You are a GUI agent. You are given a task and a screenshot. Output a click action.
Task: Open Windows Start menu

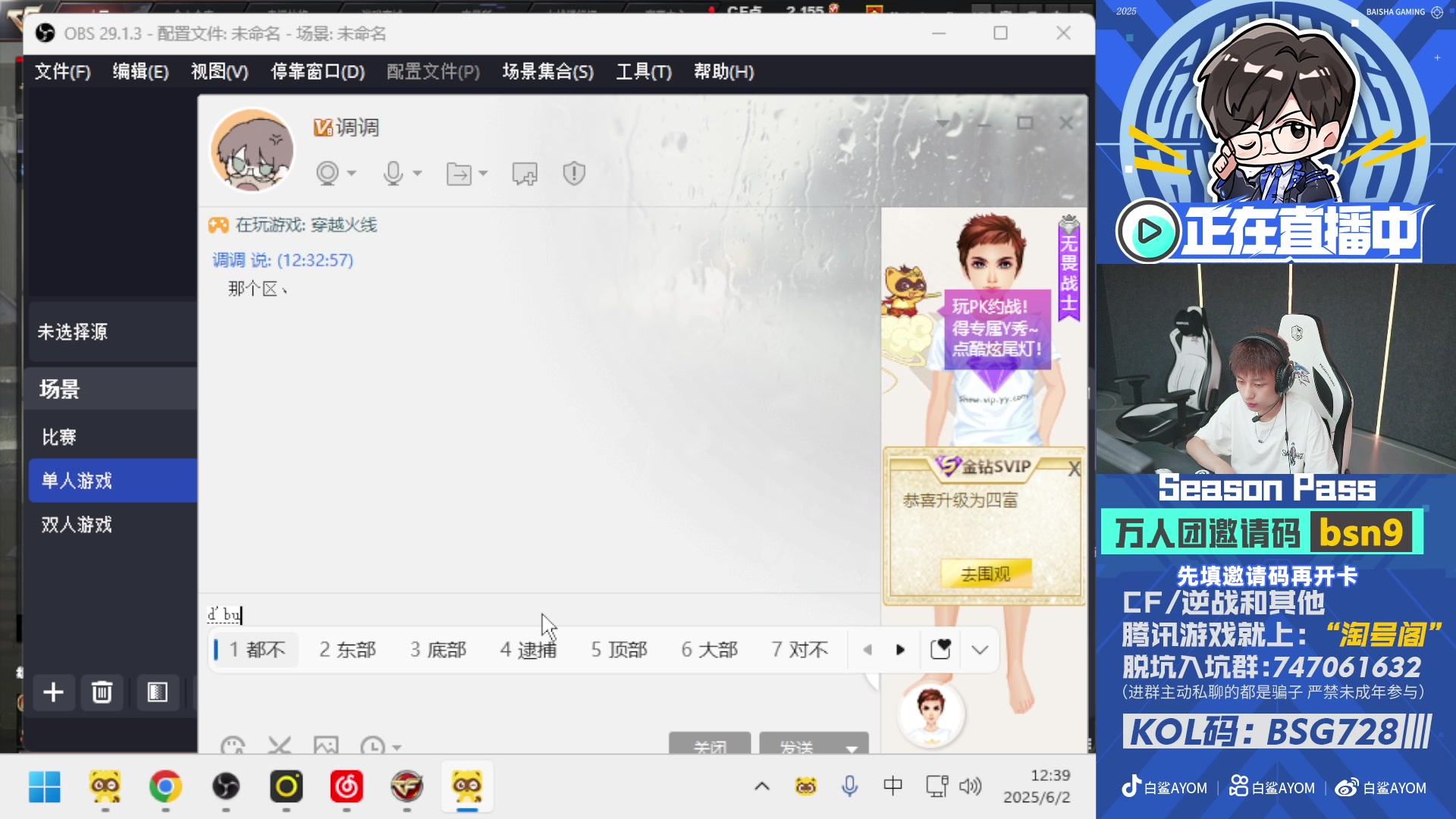[44, 787]
